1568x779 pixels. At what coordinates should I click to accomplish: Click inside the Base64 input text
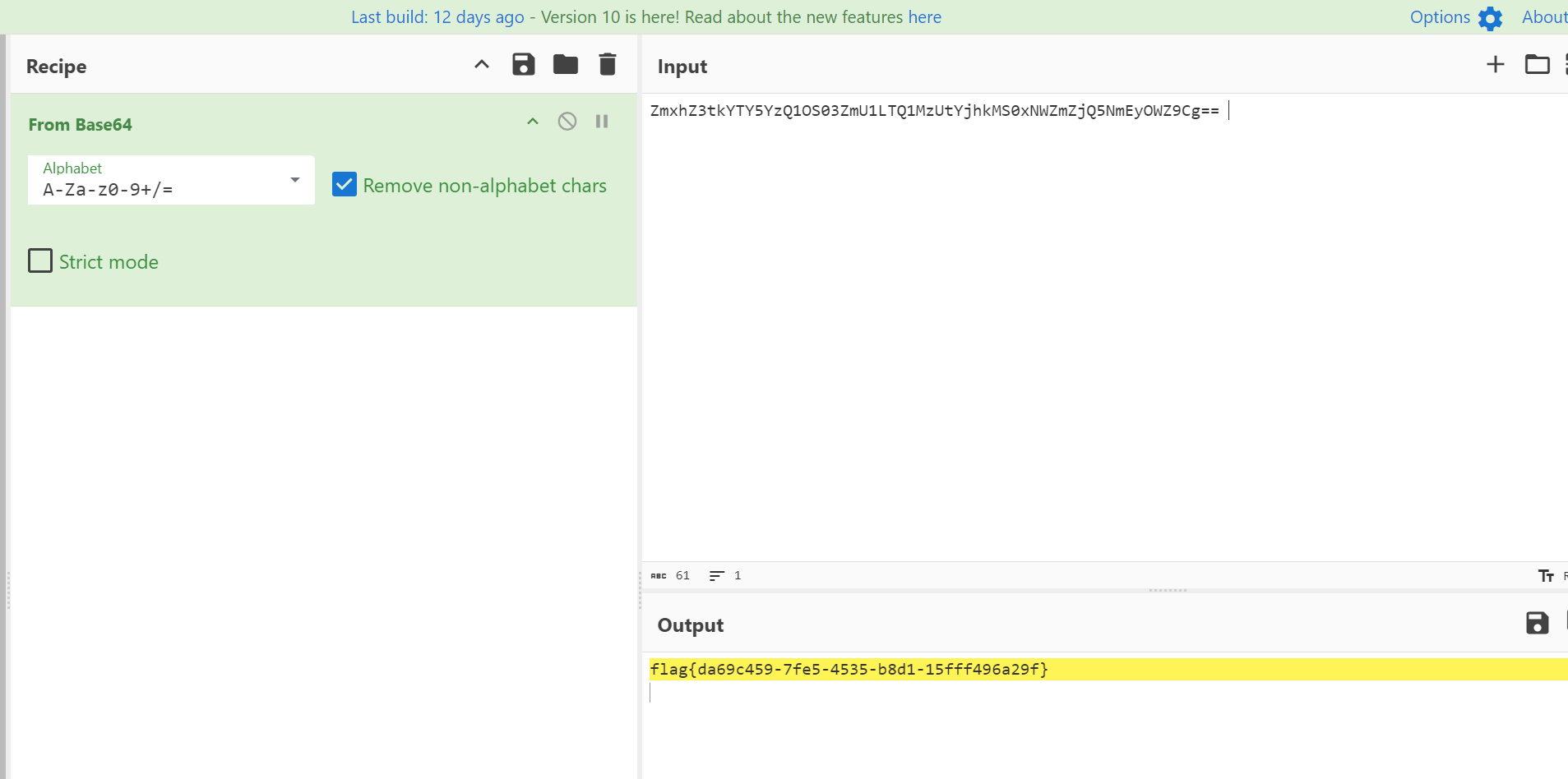[x=934, y=111]
